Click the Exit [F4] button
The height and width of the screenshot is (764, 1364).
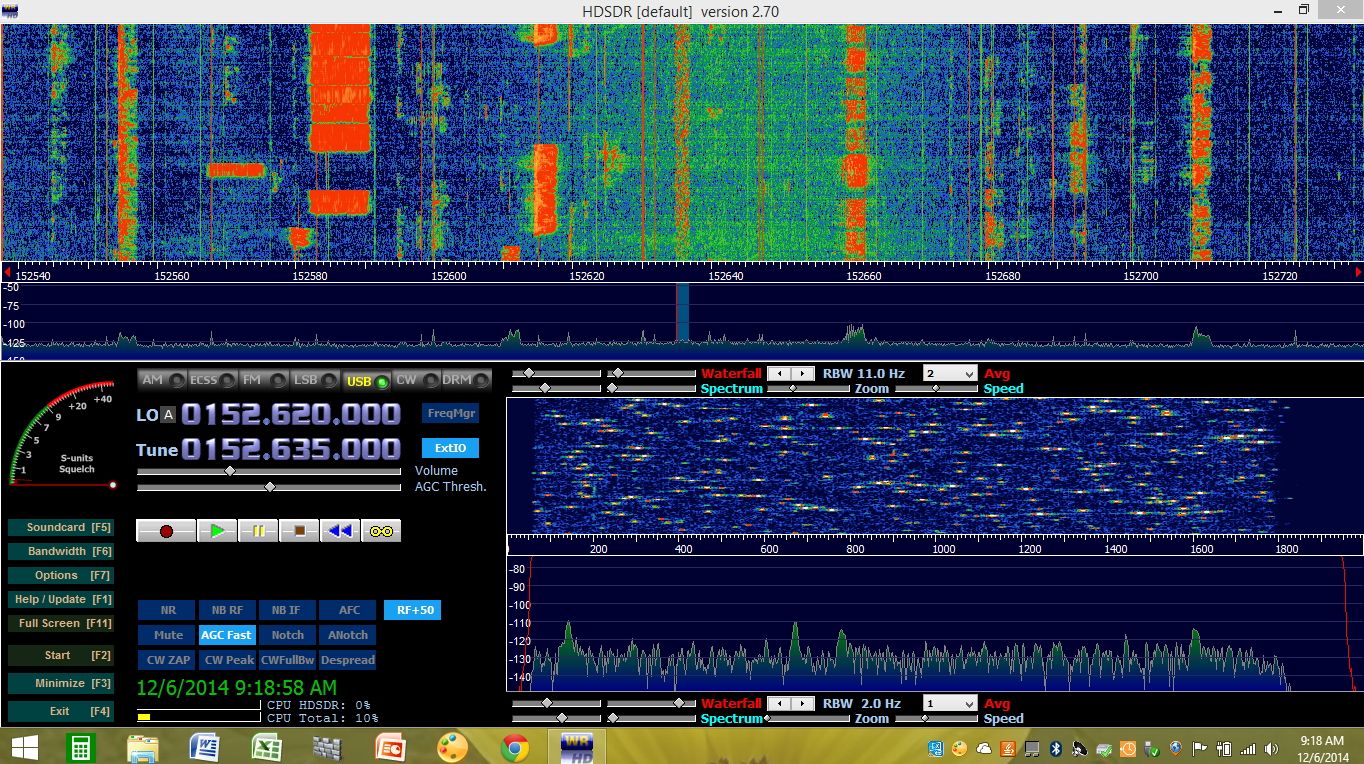tap(60, 711)
